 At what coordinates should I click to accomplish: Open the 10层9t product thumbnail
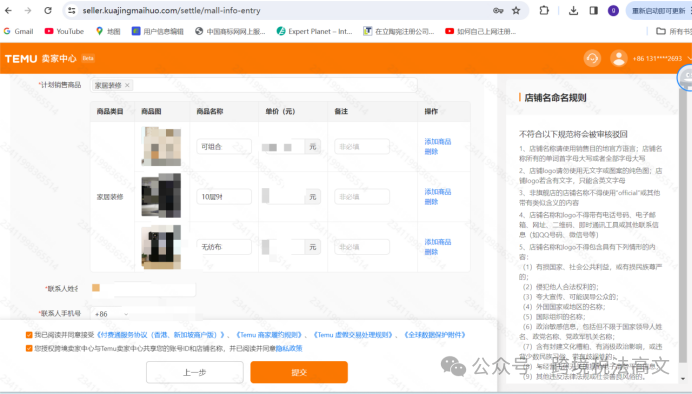click(161, 195)
